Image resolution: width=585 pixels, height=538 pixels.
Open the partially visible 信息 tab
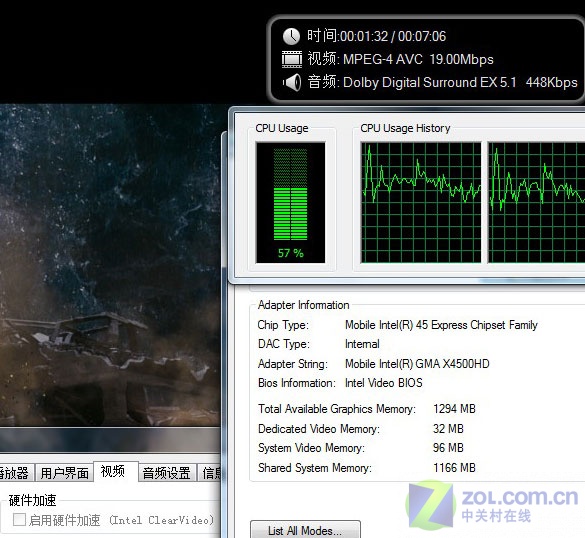210,473
